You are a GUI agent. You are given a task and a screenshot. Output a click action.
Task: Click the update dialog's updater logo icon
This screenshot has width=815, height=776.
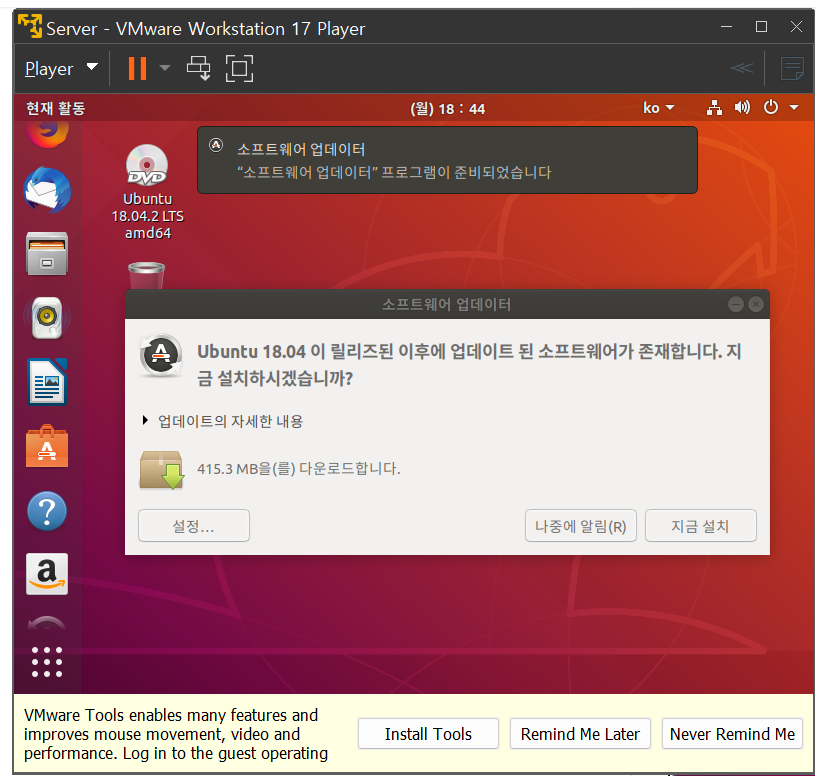click(161, 356)
